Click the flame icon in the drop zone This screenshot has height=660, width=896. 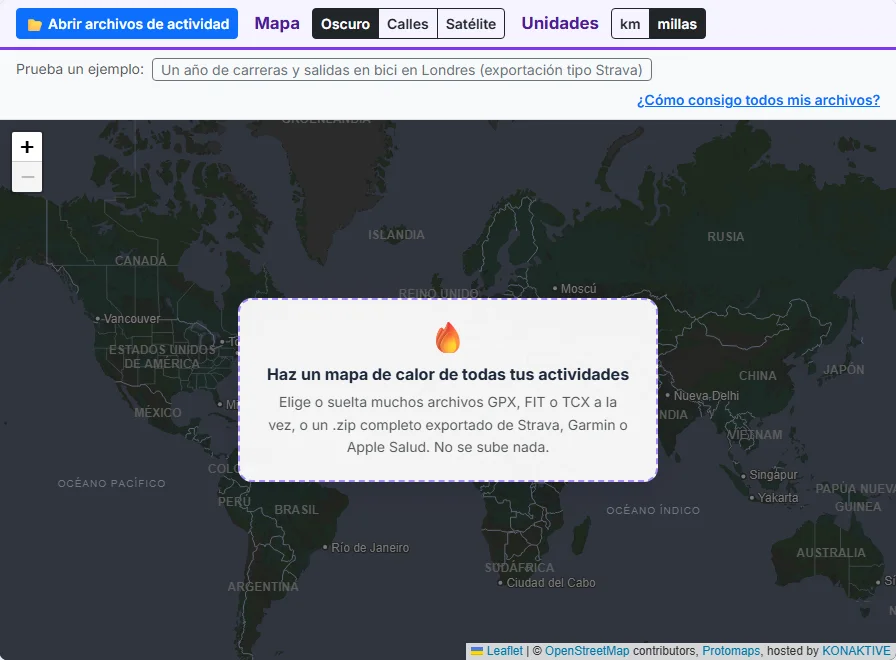click(x=448, y=338)
